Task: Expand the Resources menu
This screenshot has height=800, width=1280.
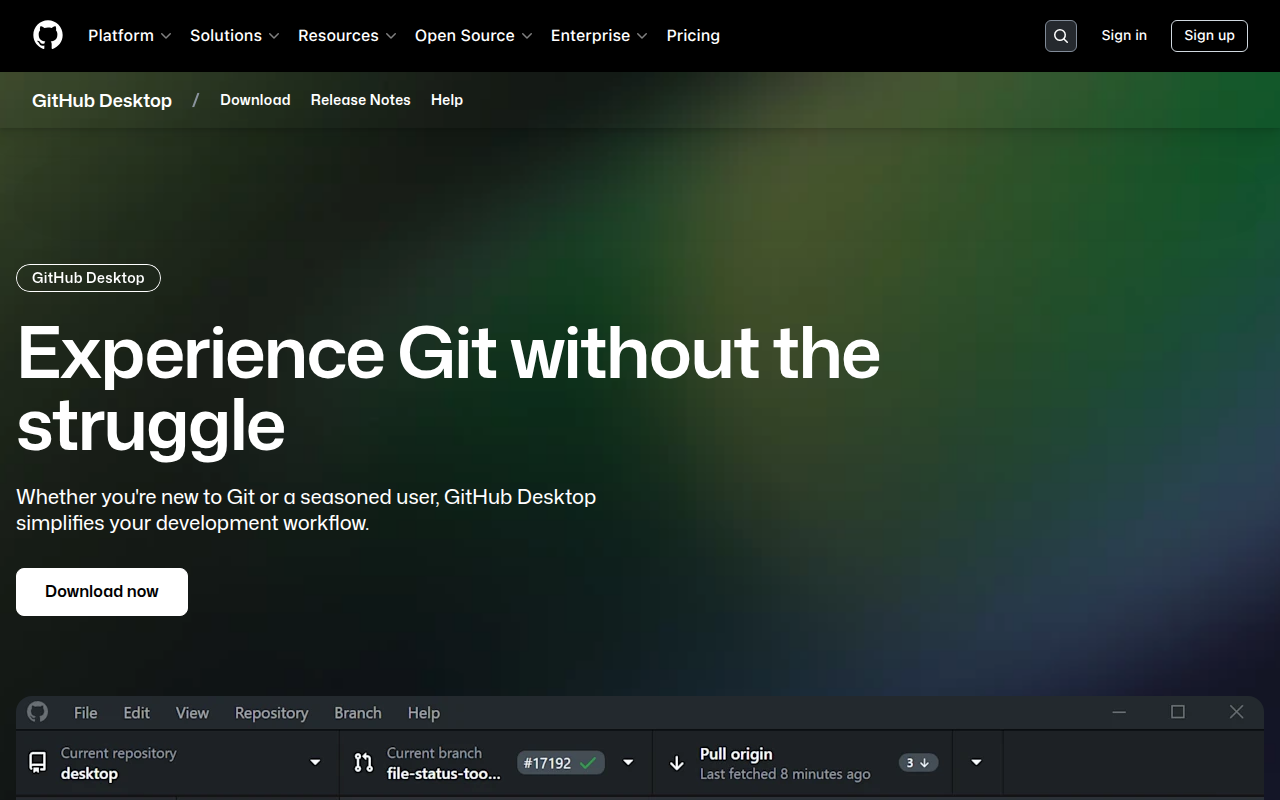Action: 347,35
